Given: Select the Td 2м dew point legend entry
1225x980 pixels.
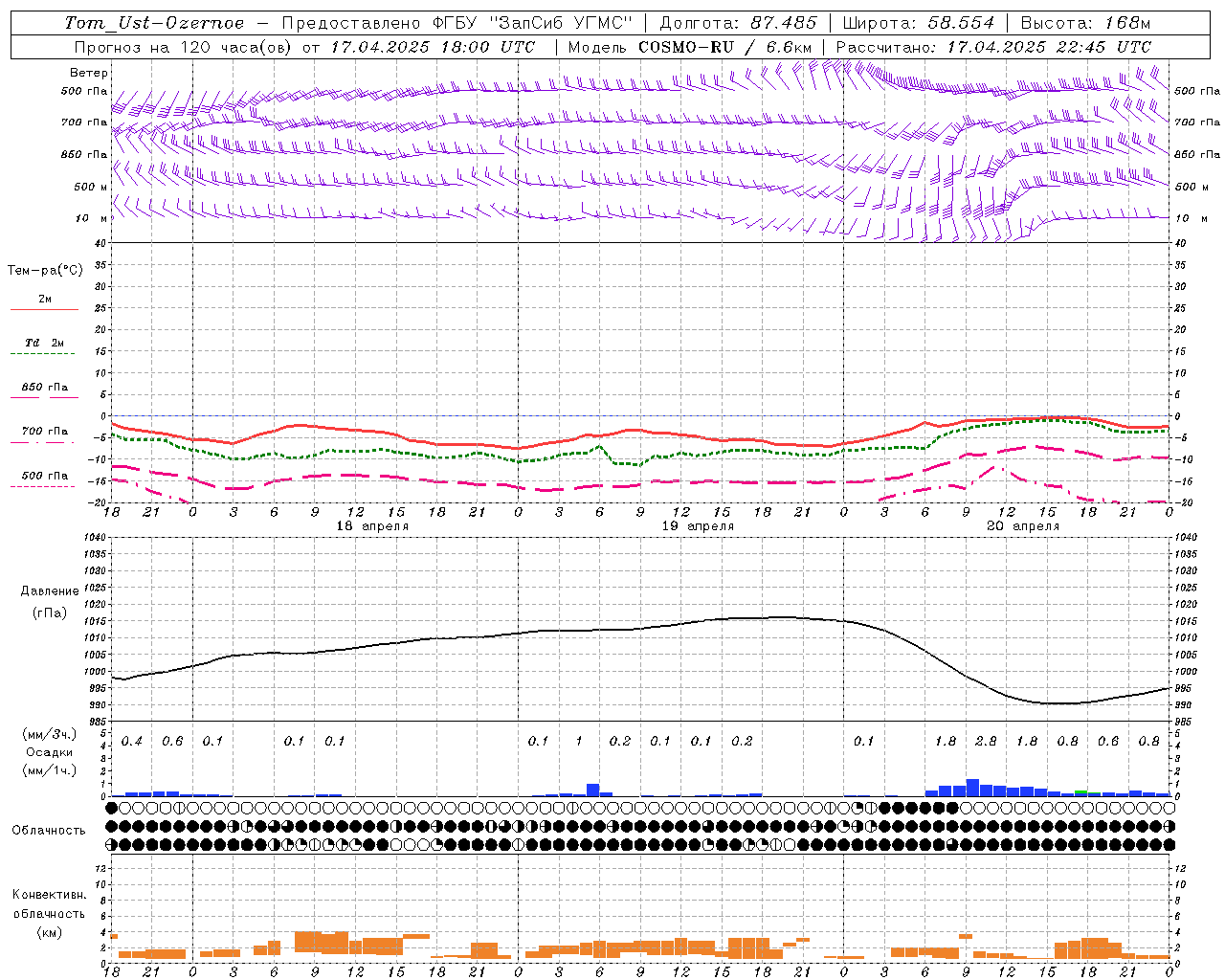Looking at the screenshot, I should [45, 343].
